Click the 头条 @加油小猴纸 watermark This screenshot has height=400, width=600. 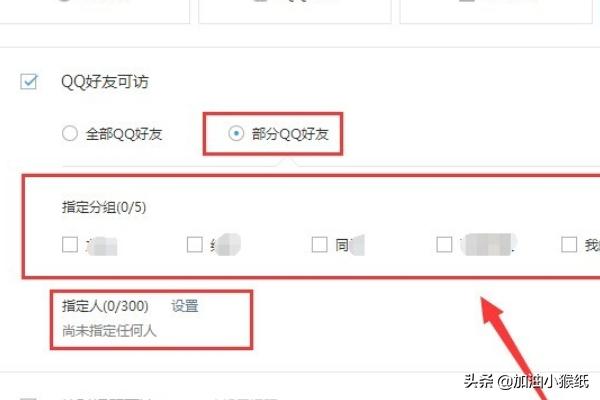click(527, 382)
